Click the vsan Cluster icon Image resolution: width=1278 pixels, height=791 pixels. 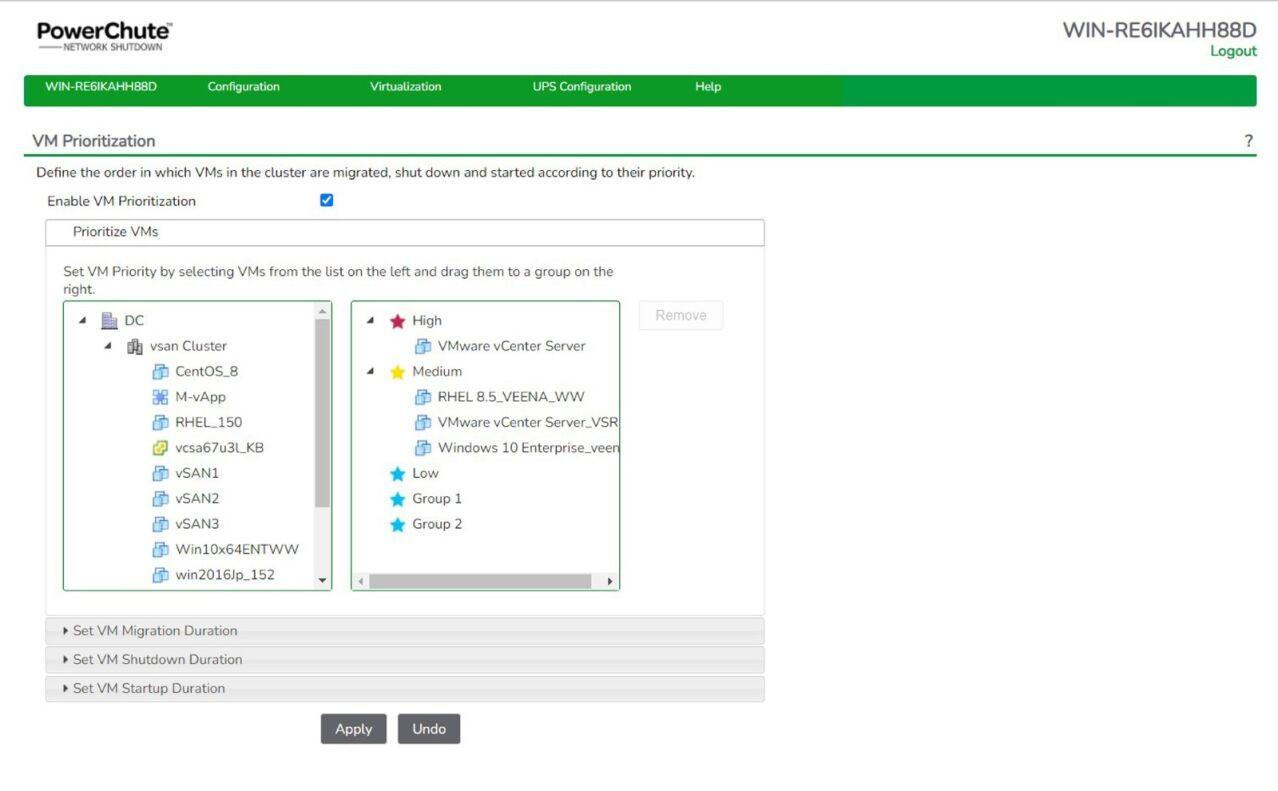(135, 347)
